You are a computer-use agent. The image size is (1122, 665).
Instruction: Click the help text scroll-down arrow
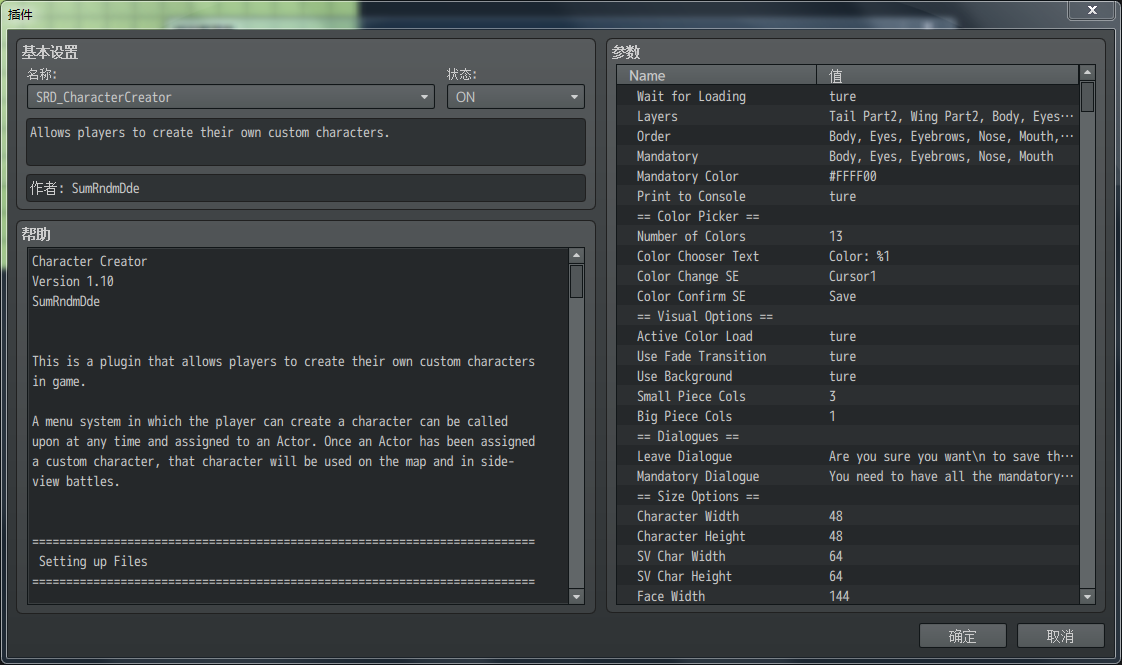pyautogui.click(x=576, y=596)
